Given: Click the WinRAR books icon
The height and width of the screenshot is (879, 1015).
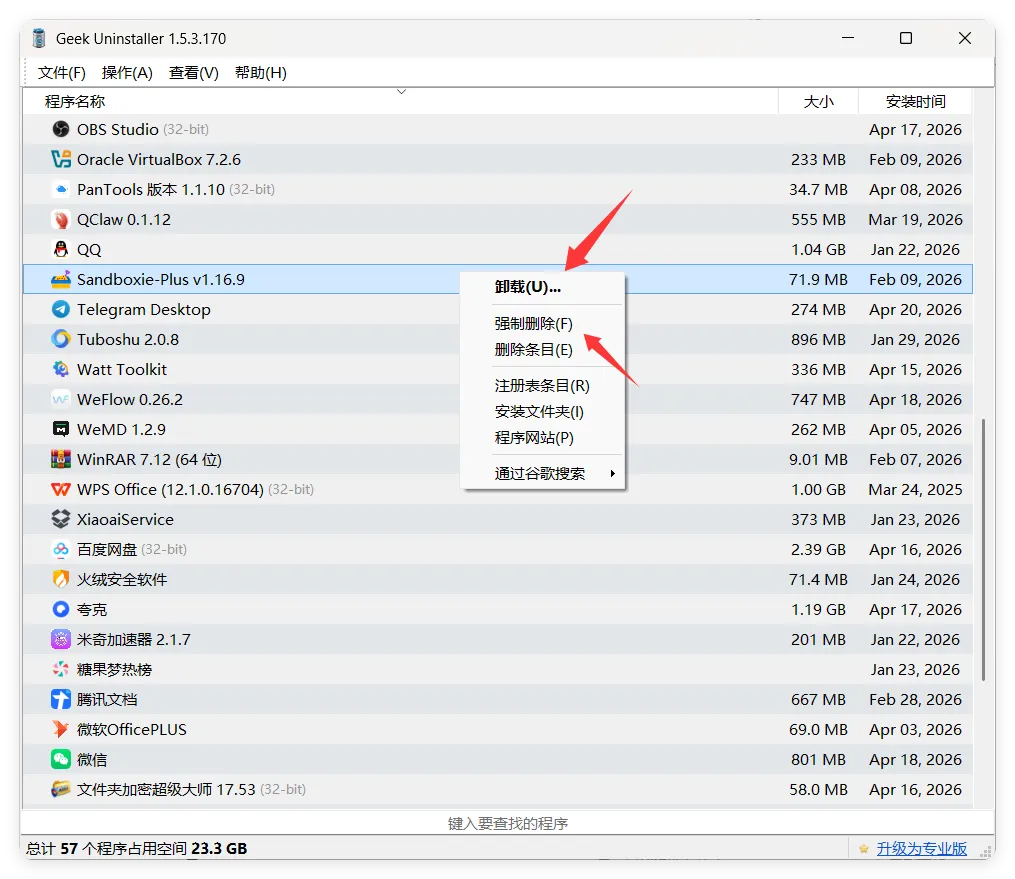Looking at the screenshot, I should tap(61, 460).
